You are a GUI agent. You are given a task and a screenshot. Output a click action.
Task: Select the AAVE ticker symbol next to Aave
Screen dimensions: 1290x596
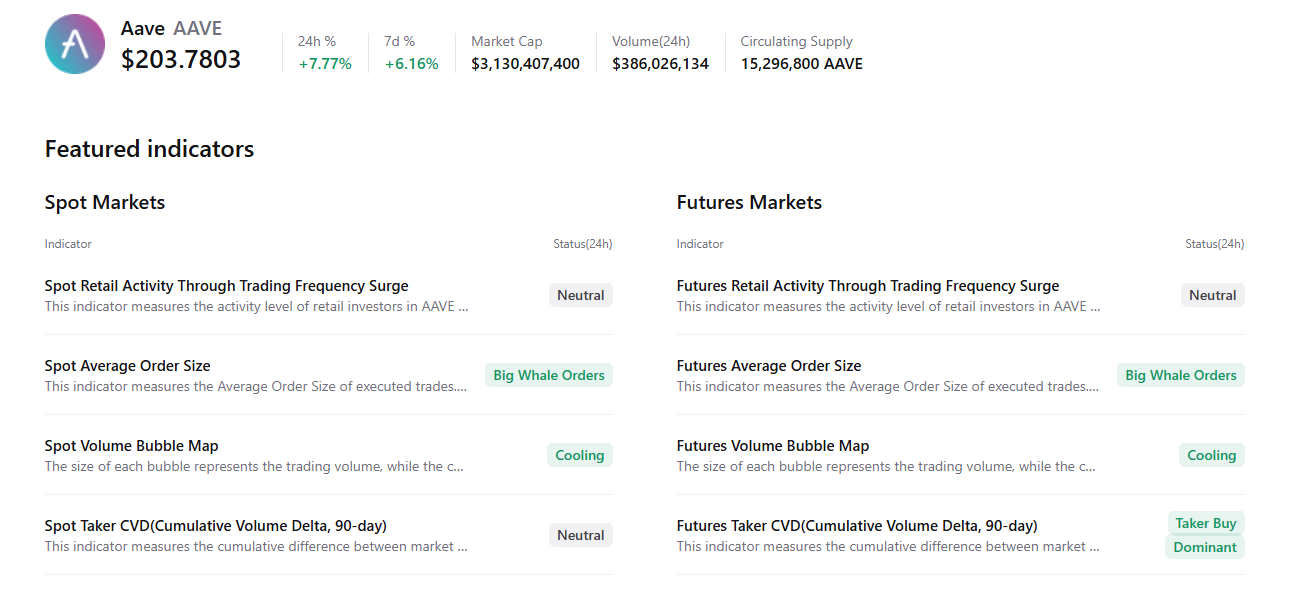pos(196,28)
